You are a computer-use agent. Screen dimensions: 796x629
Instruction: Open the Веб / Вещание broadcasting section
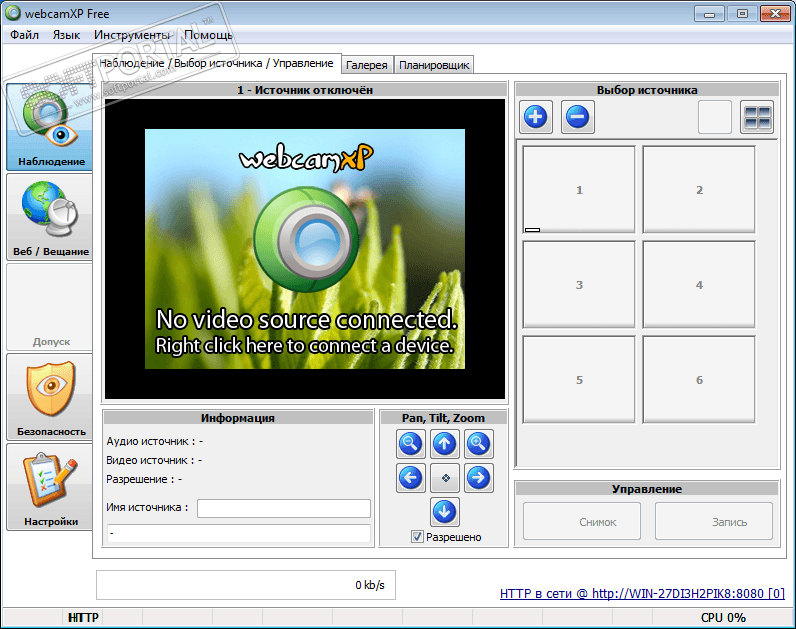(50, 217)
